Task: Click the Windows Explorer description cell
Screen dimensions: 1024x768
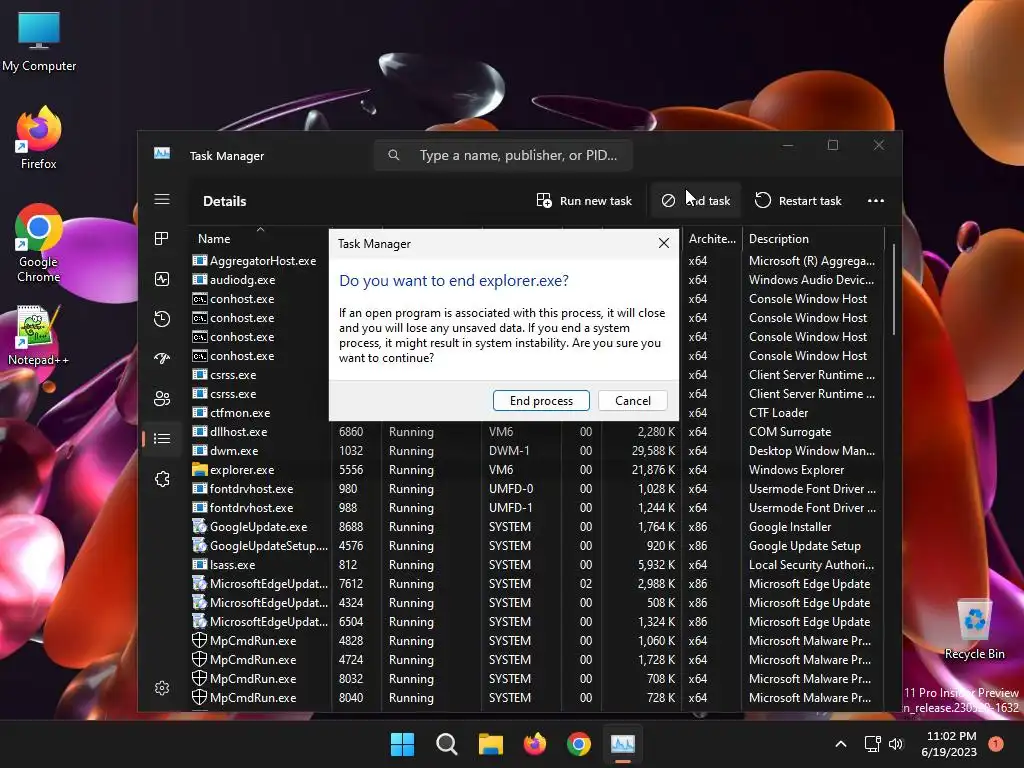Action: click(796, 470)
